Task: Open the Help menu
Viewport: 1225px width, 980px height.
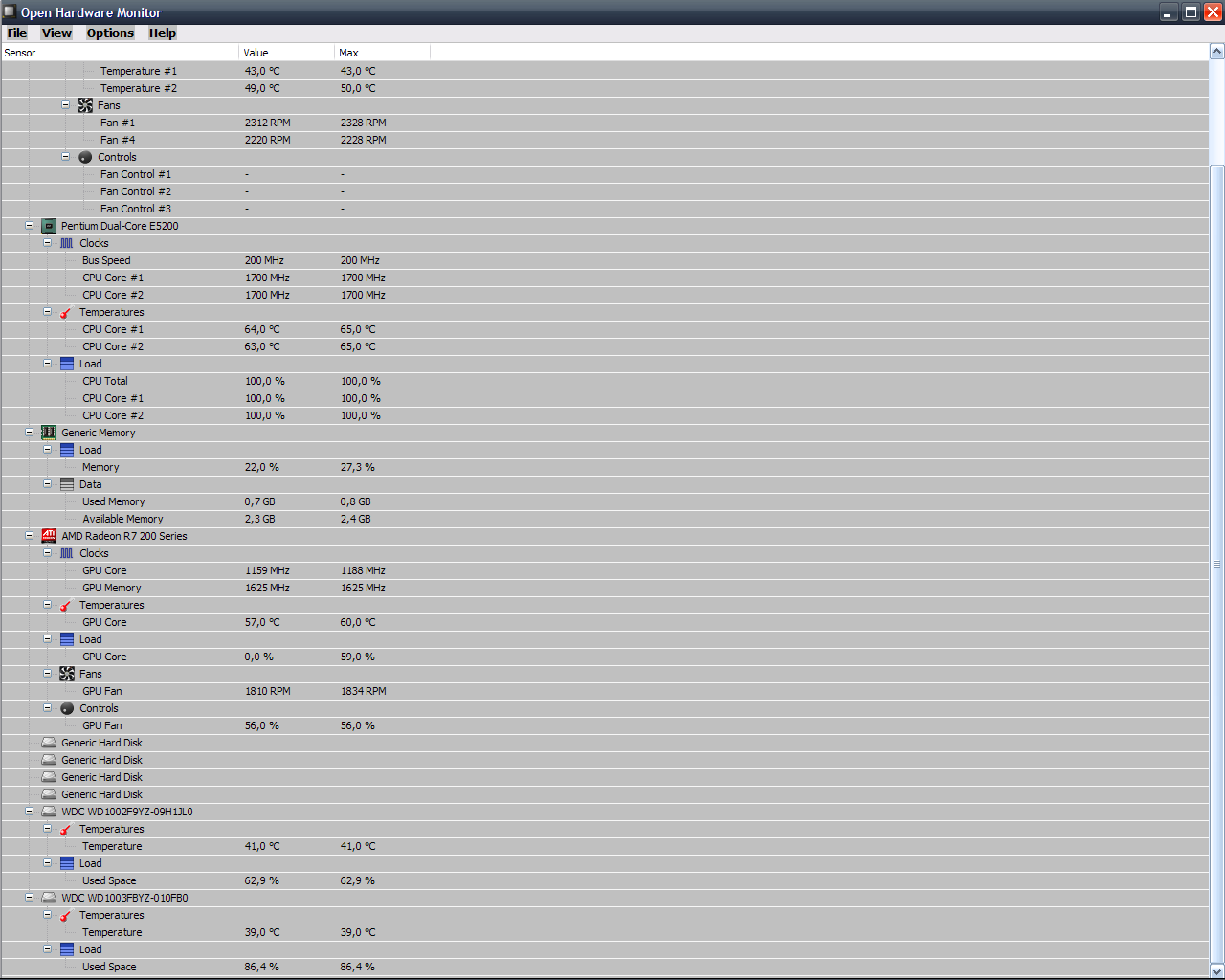Action: pyautogui.click(x=163, y=33)
